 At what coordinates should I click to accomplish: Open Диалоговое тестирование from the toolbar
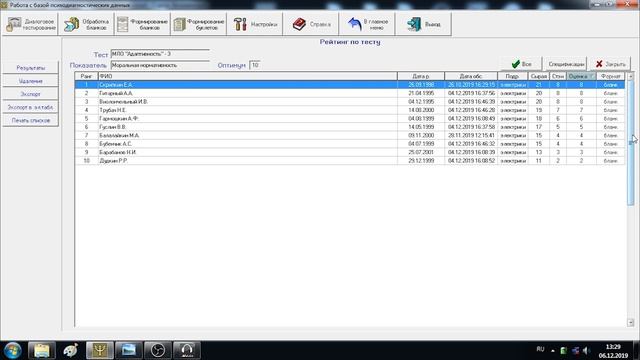tap(30, 24)
